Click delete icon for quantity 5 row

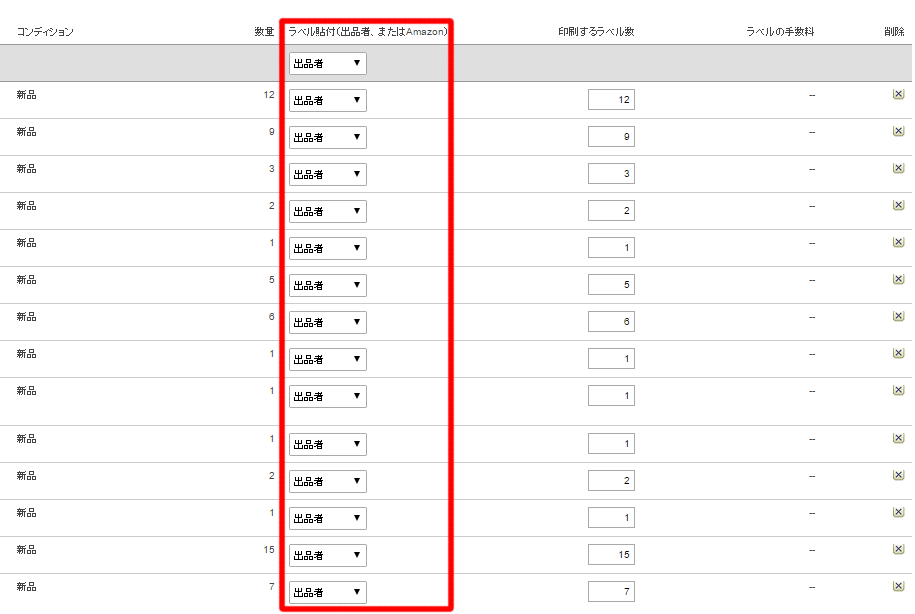click(898, 279)
